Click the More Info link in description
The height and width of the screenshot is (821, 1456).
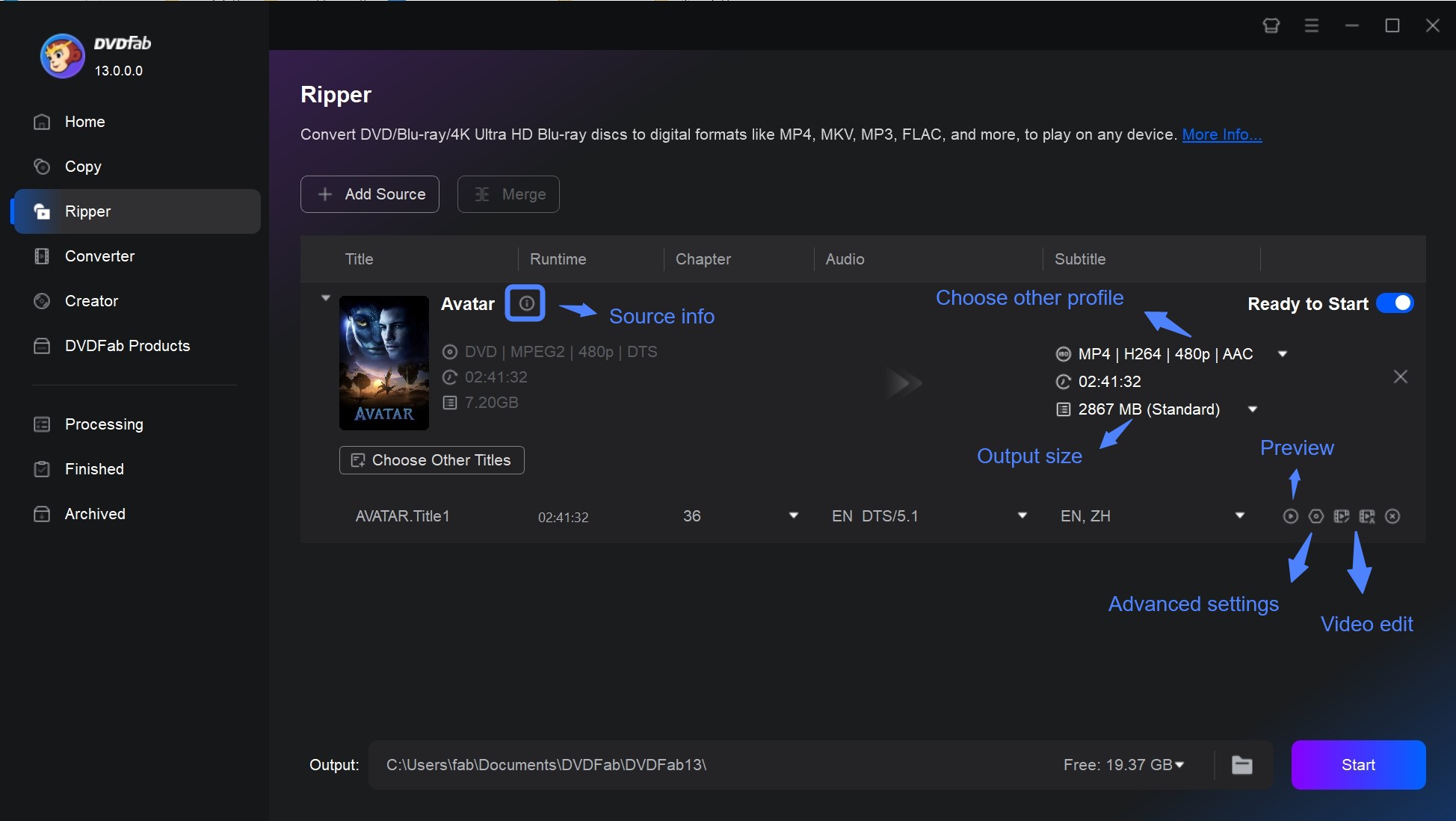click(x=1222, y=133)
